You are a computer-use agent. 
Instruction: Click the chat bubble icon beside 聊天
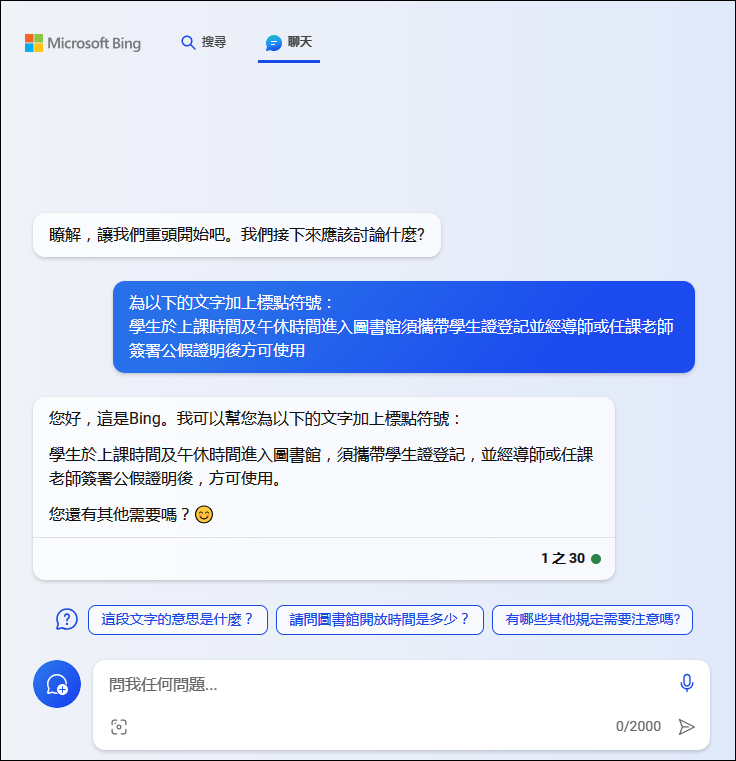[273, 43]
